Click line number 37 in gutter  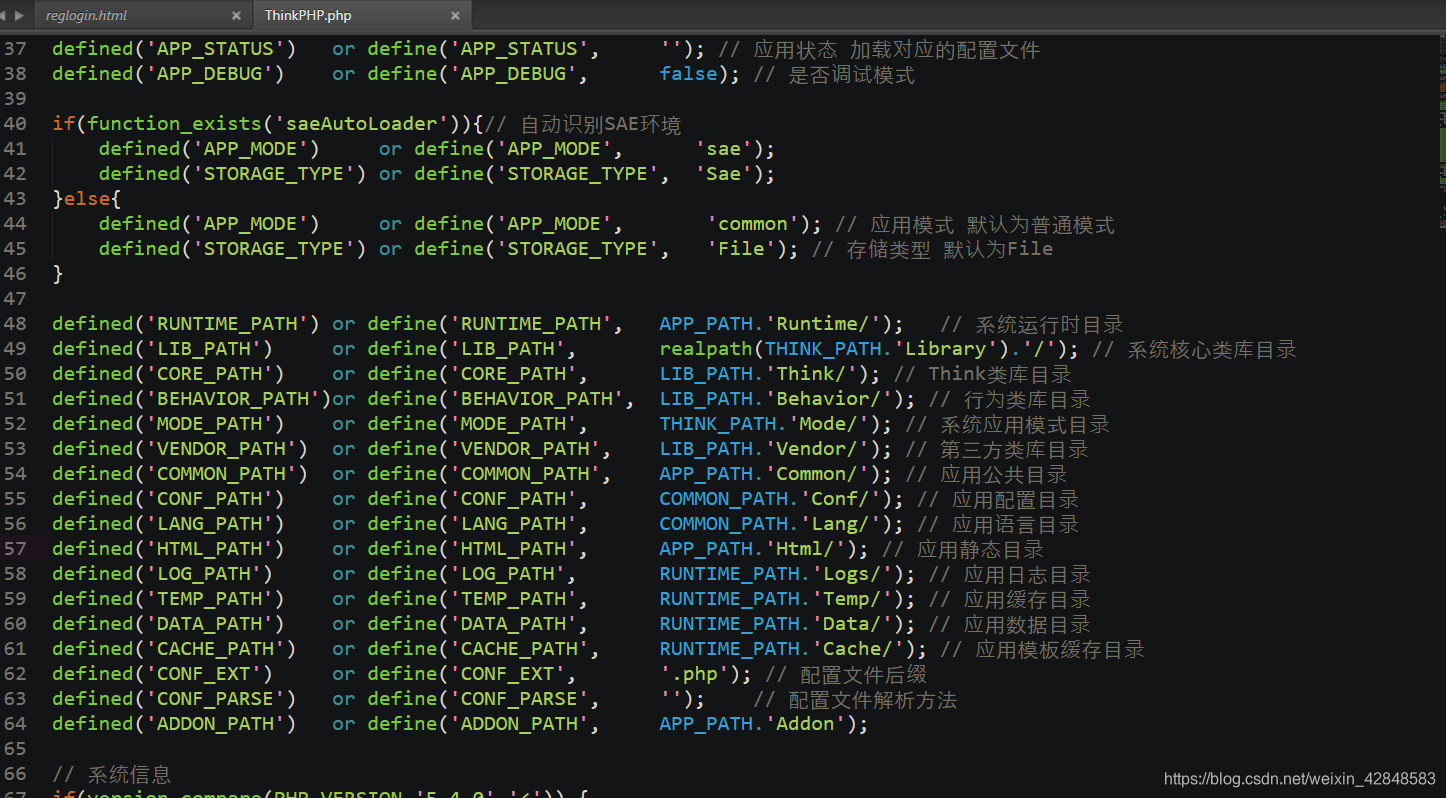(15, 49)
